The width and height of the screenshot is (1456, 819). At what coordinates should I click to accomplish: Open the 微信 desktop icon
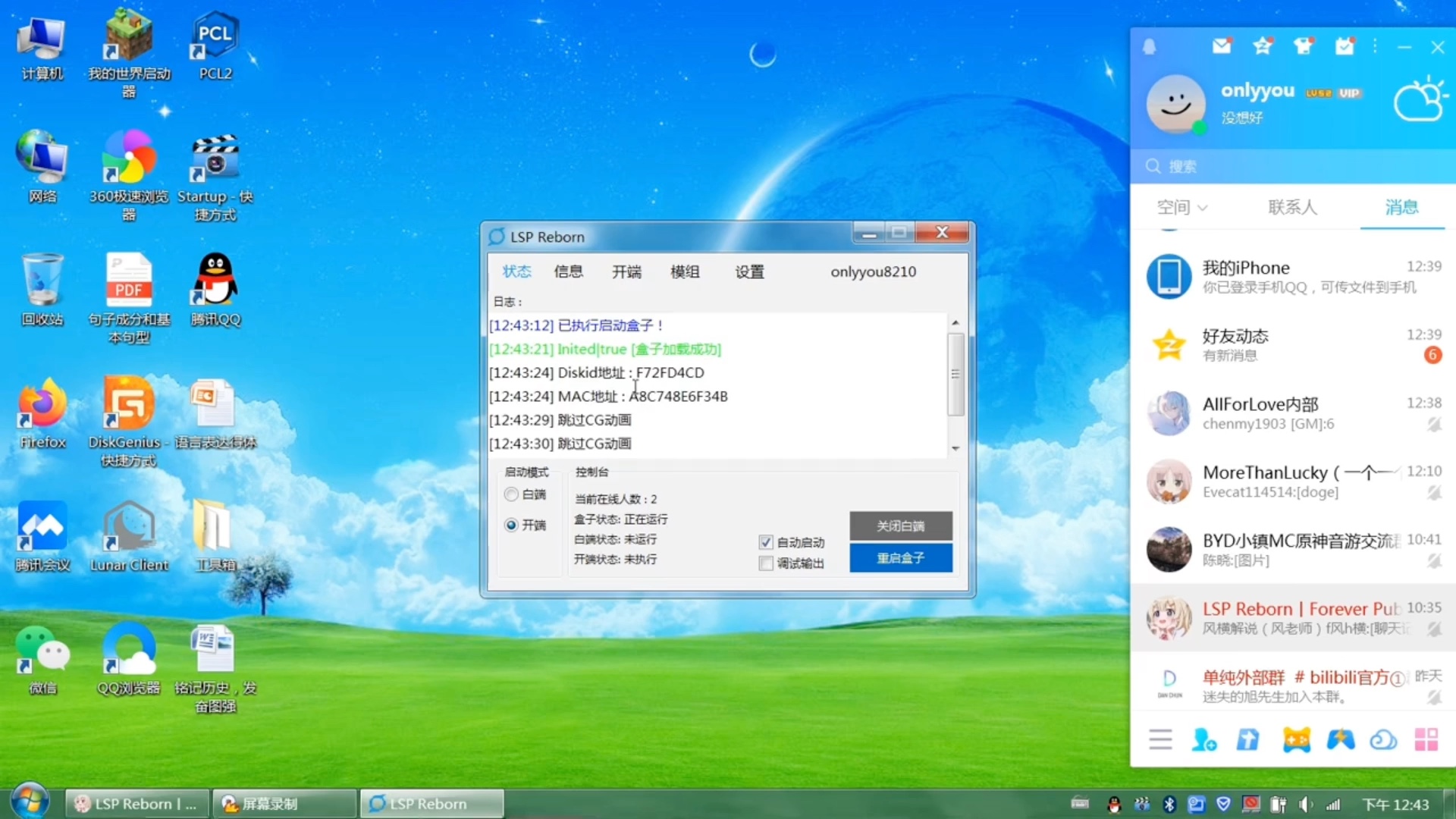click(42, 658)
